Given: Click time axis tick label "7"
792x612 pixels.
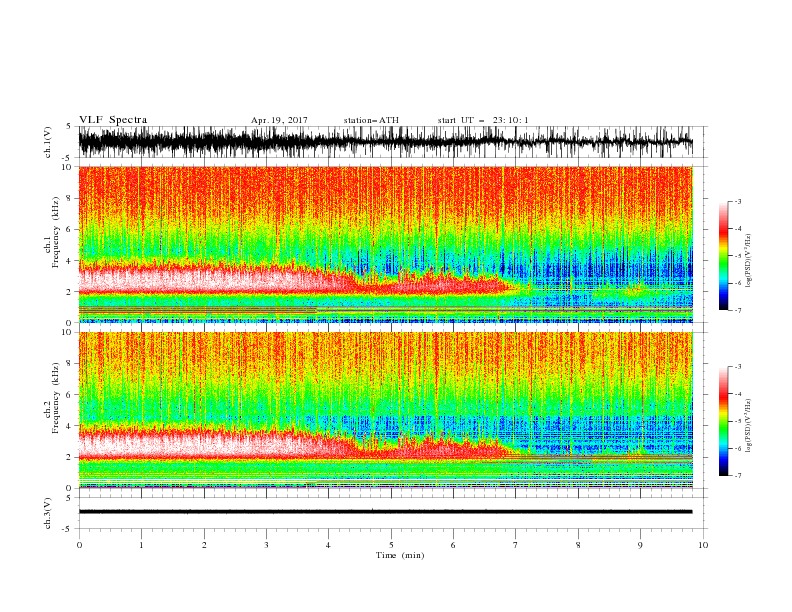Looking at the screenshot, I should [516, 545].
